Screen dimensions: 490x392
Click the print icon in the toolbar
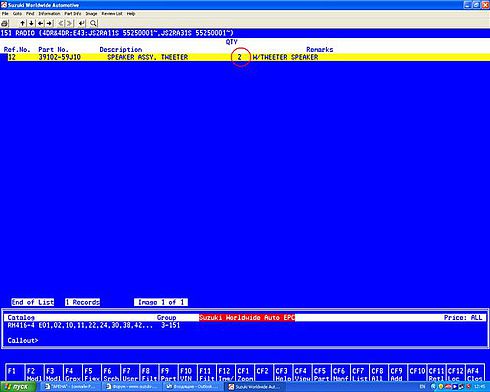(x=5, y=23)
